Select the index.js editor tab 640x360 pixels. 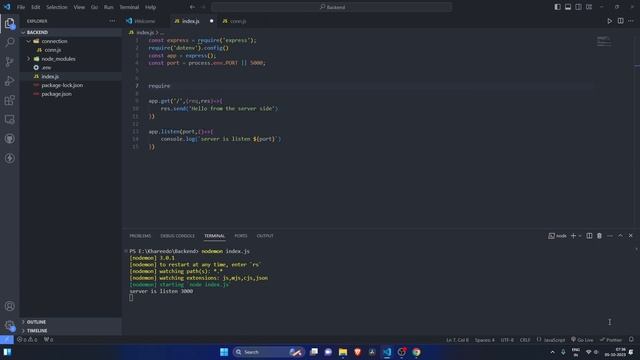pos(191,21)
